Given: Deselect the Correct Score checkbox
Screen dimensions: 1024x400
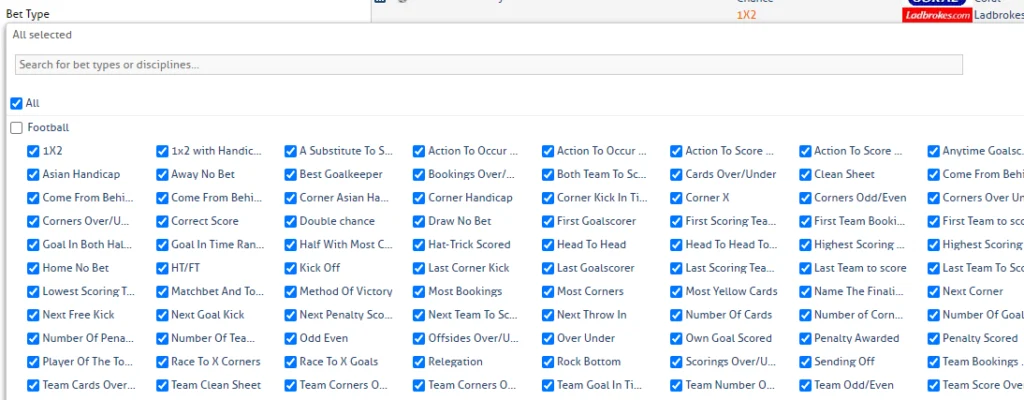Looking at the screenshot, I should [x=163, y=221].
